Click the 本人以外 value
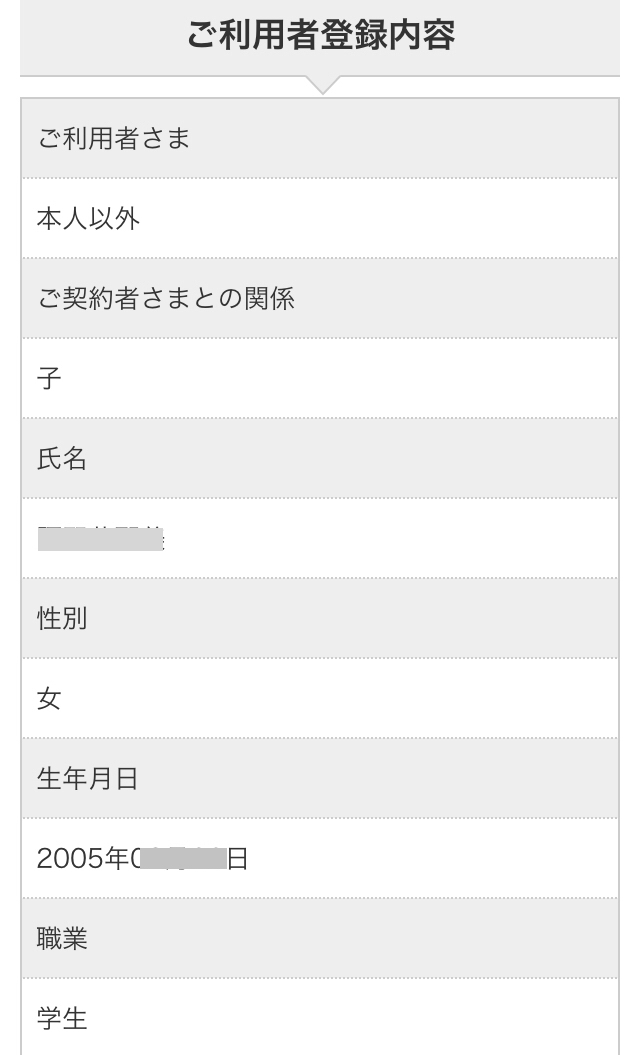 coord(88,218)
